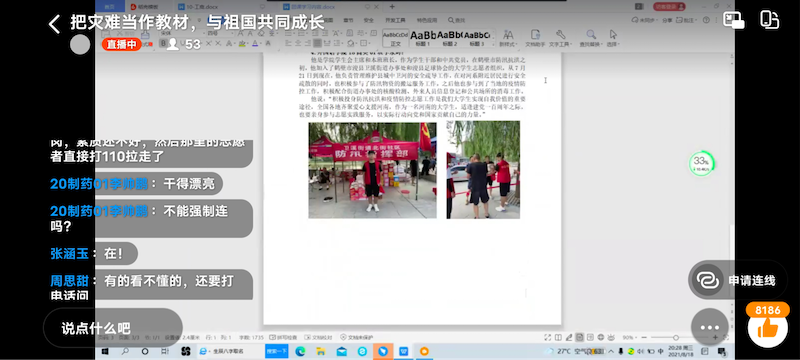Open the 选择 select tool dropdown
Screen dimensions: 800x360
613,38
